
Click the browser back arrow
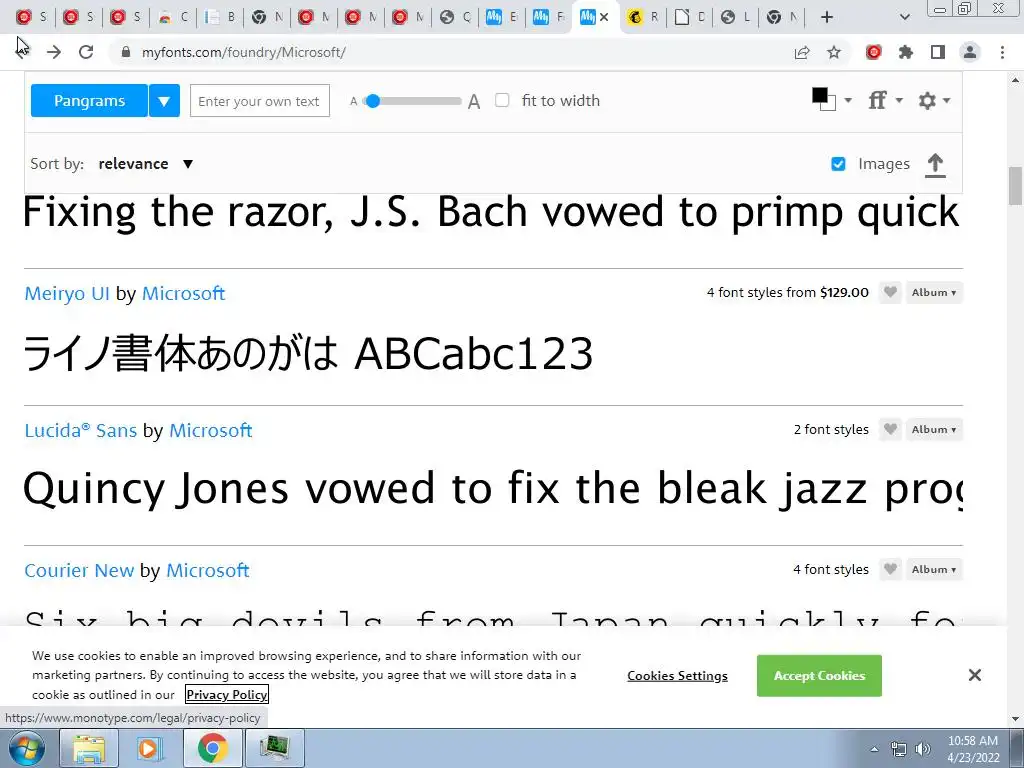coord(22,52)
